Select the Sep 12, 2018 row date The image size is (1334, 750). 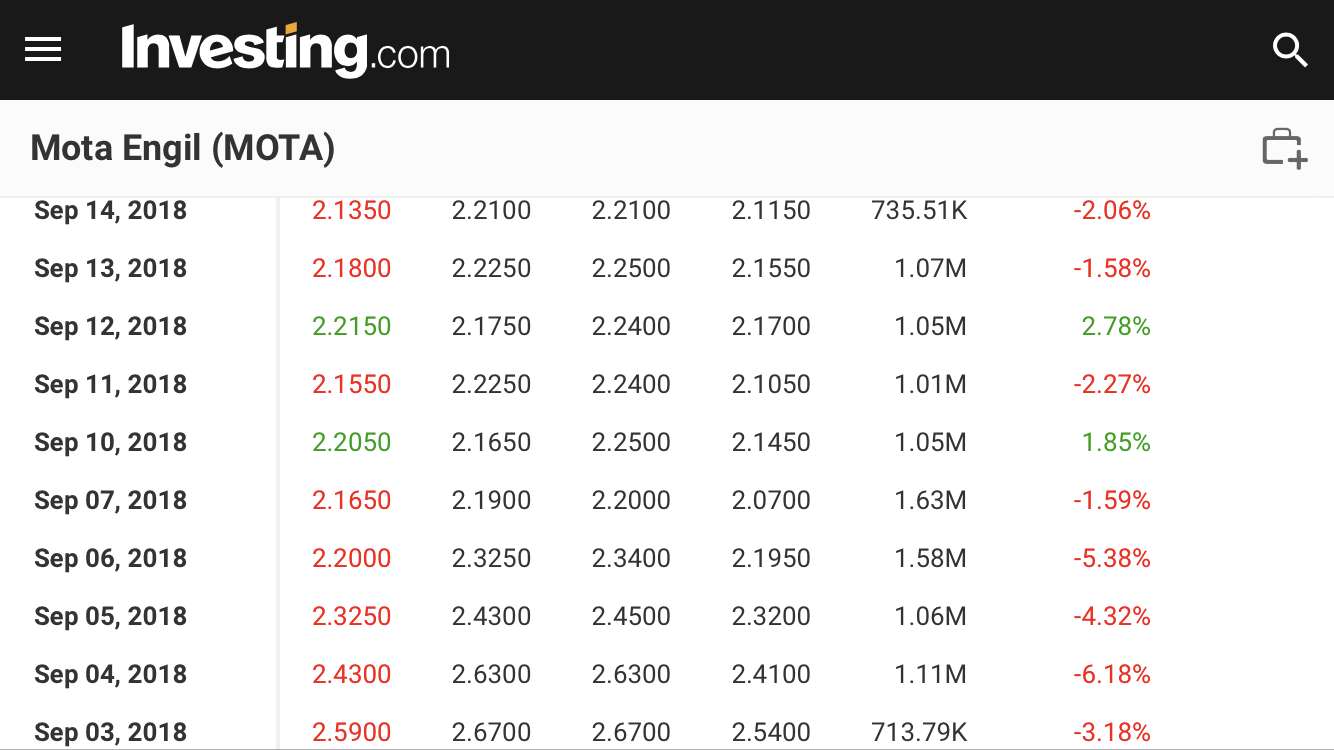[x=110, y=327]
